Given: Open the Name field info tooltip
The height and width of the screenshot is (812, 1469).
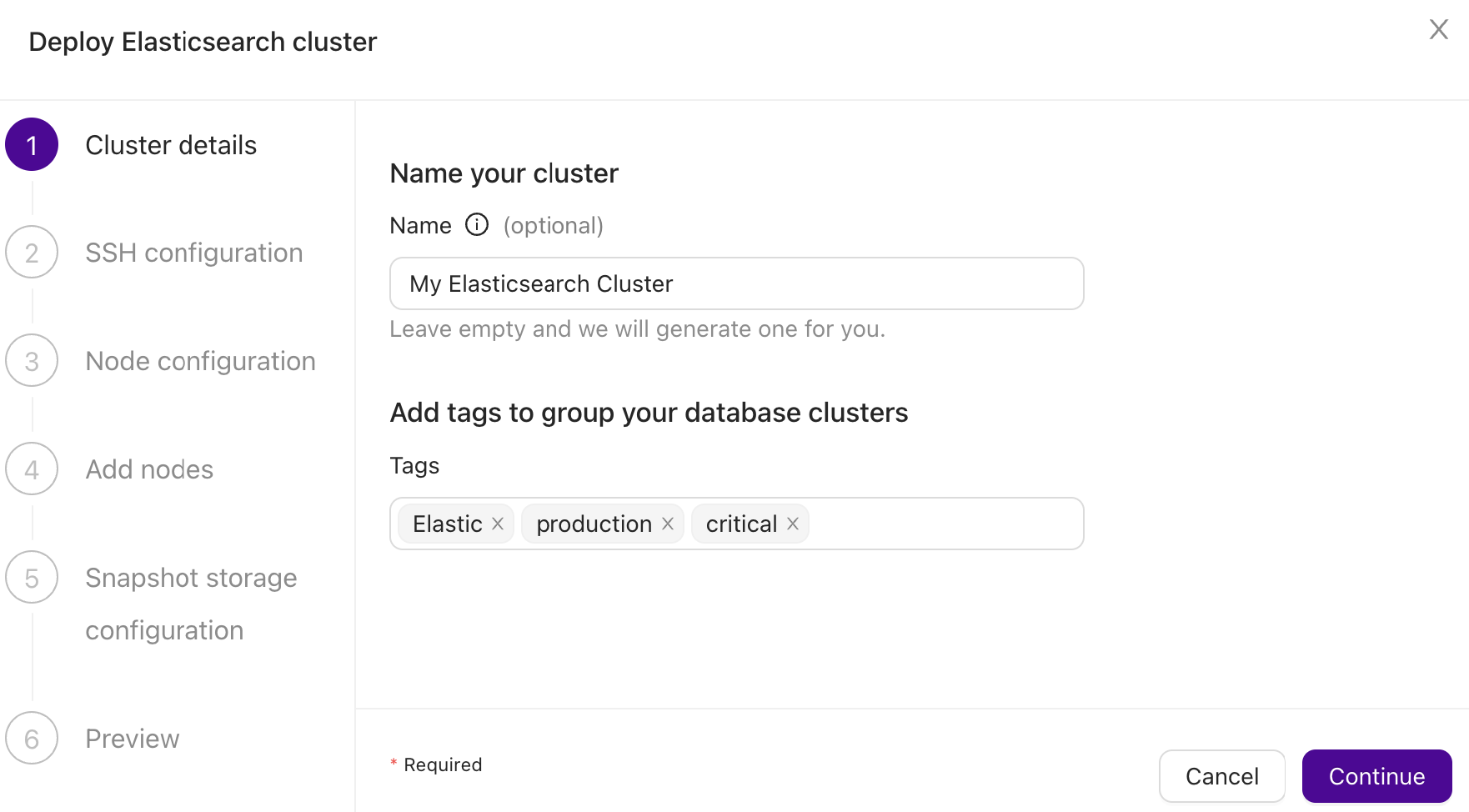Looking at the screenshot, I should click(476, 224).
